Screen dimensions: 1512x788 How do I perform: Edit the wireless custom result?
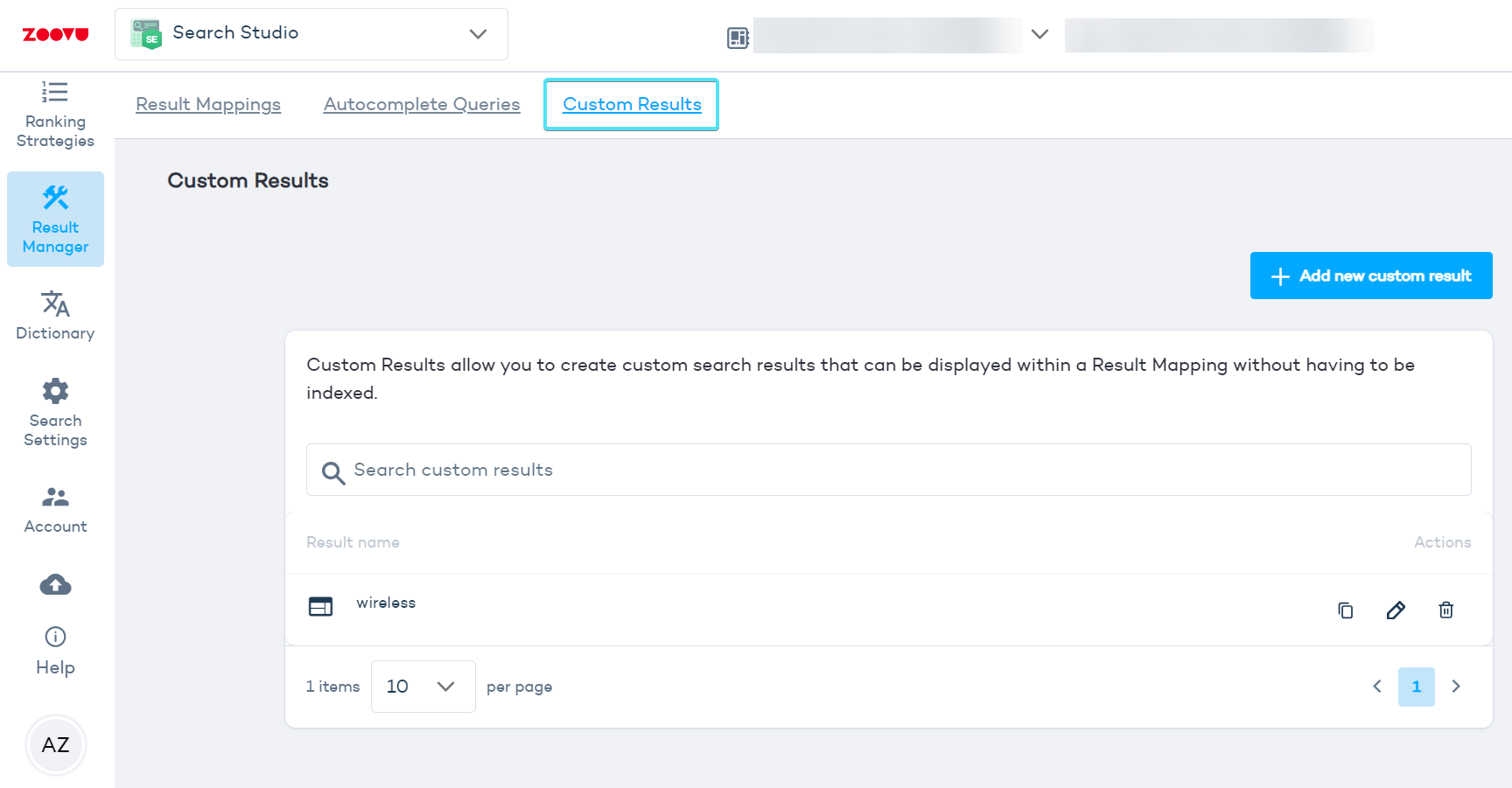(x=1396, y=610)
